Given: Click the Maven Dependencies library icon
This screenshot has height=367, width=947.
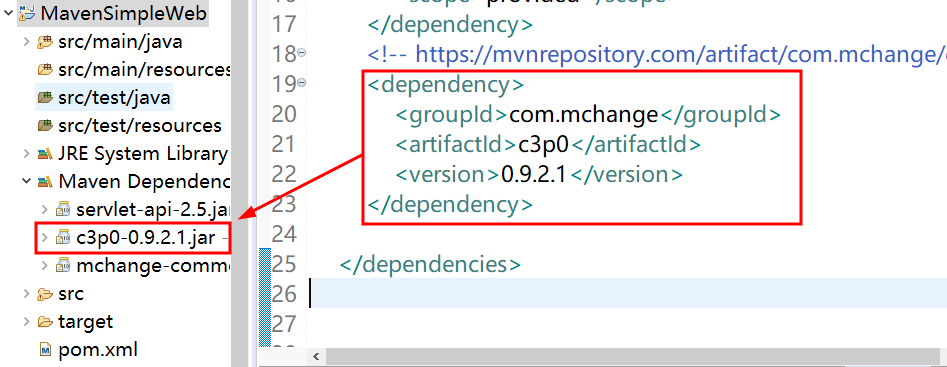Looking at the screenshot, I should click(x=45, y=181).
